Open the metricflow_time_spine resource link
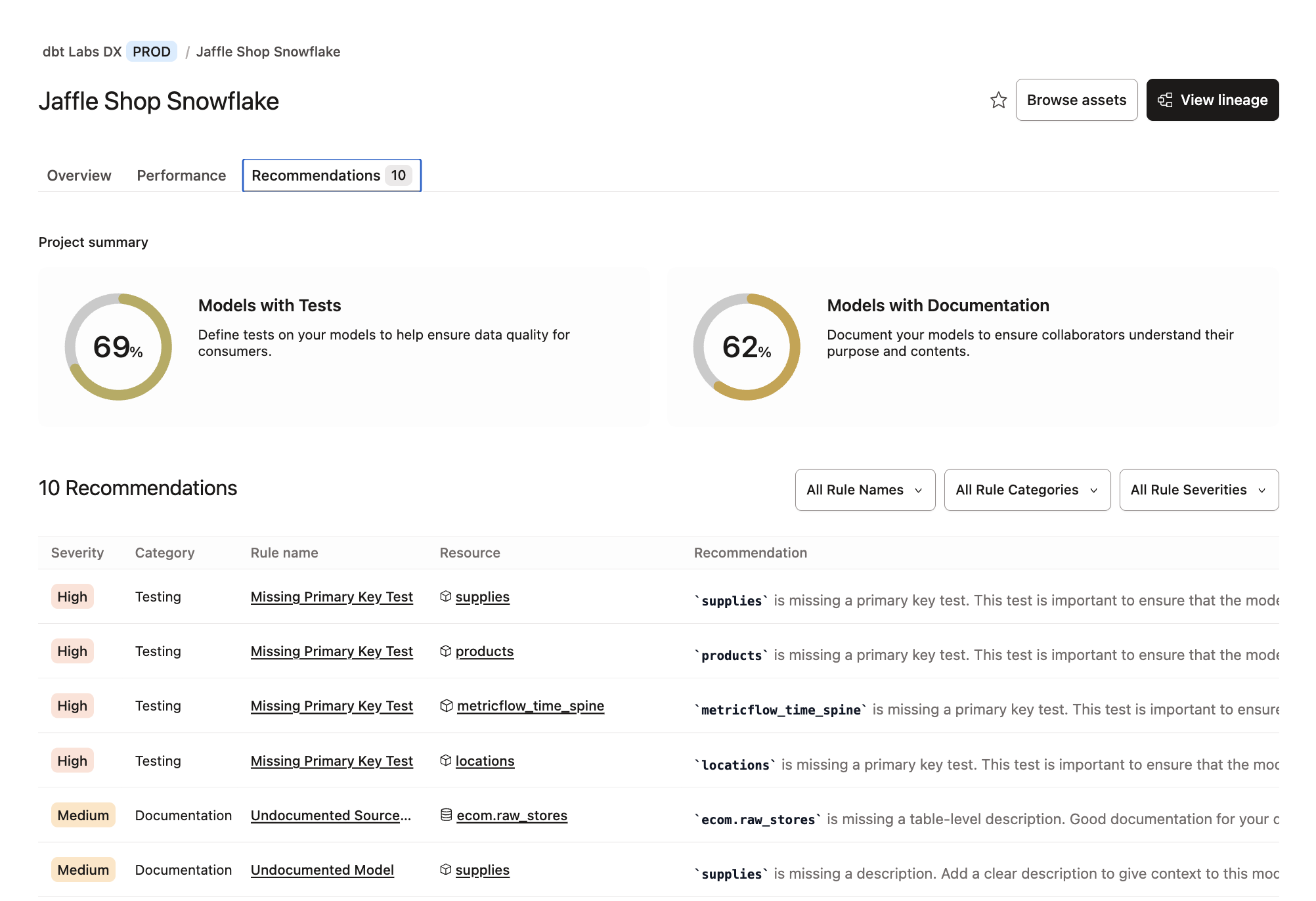 [x=531, y=706]
